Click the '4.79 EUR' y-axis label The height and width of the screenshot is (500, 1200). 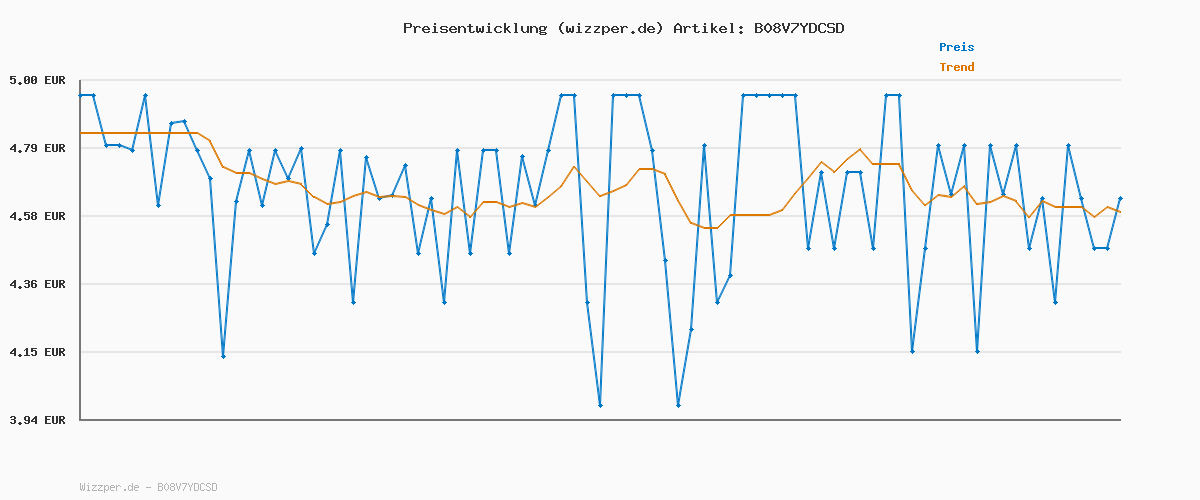(37, 148)
